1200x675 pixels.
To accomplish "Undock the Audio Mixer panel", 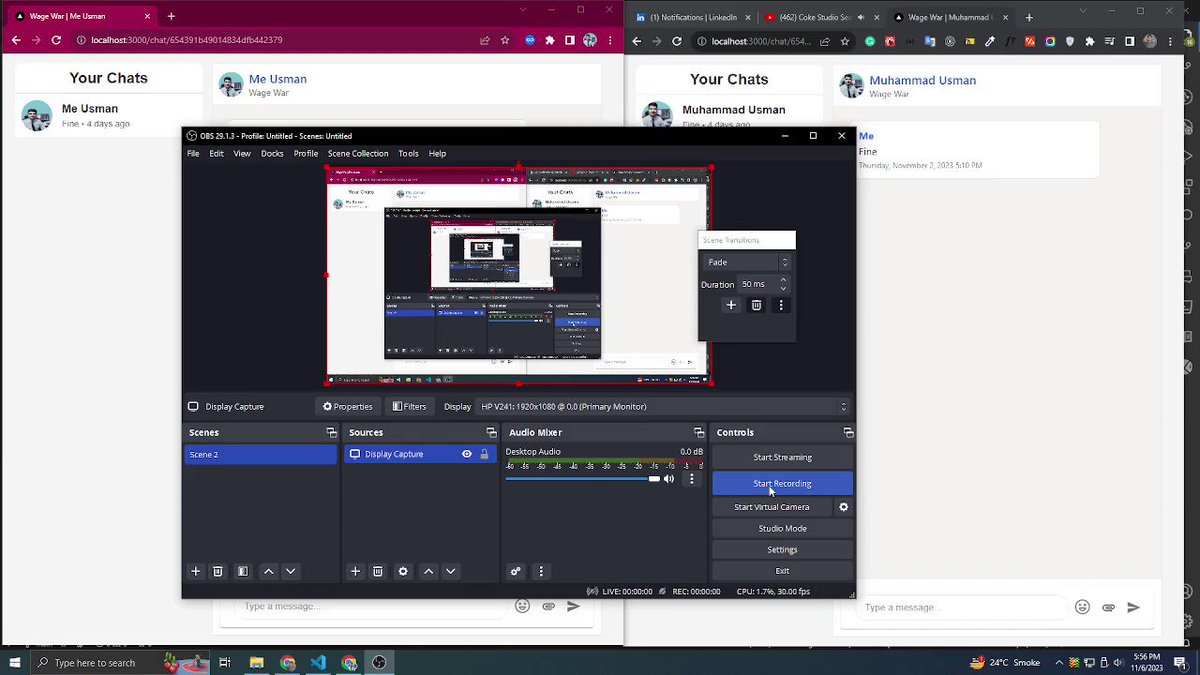I will (x=699, y=432).
